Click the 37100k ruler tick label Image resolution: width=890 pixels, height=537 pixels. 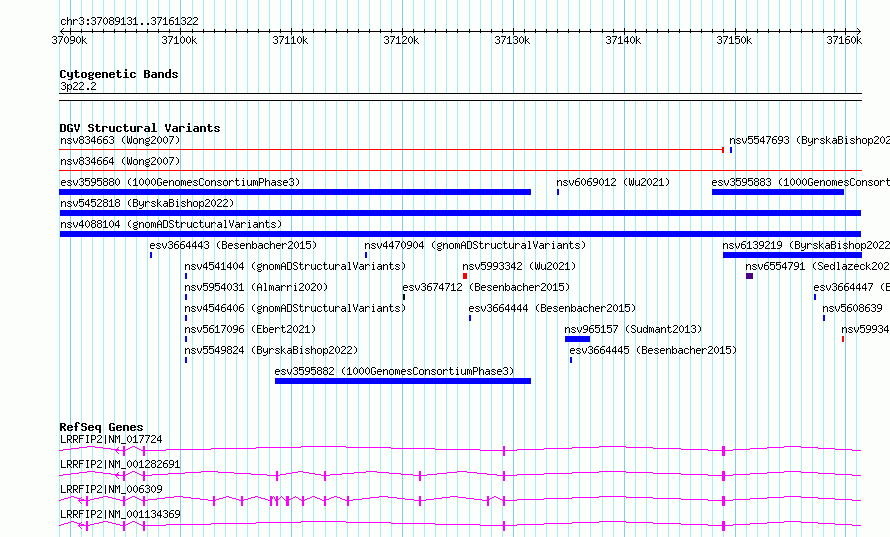point(179,40)
